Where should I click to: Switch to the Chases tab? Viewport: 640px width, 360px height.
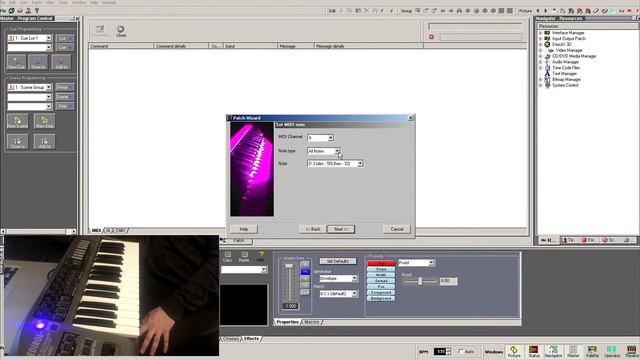[x=231, y=339]
